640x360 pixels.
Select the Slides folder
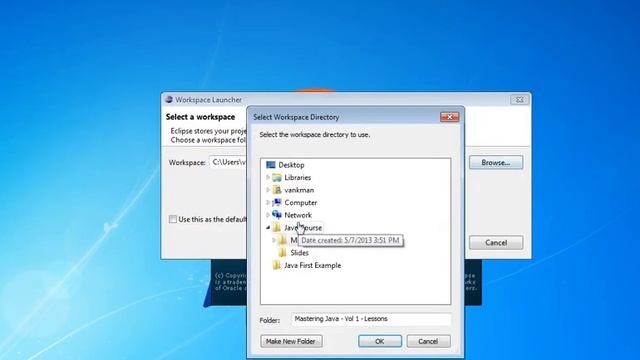click(x=299, y=253)
